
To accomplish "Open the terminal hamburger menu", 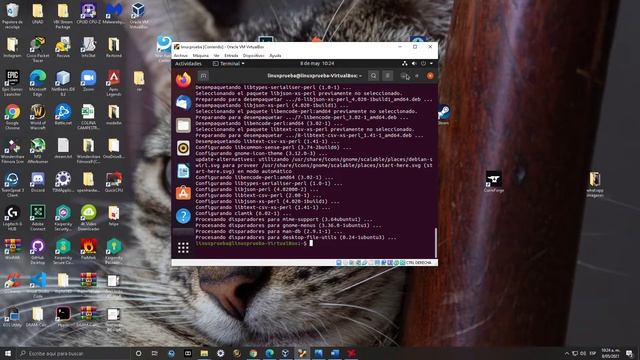I will point(388,76).
